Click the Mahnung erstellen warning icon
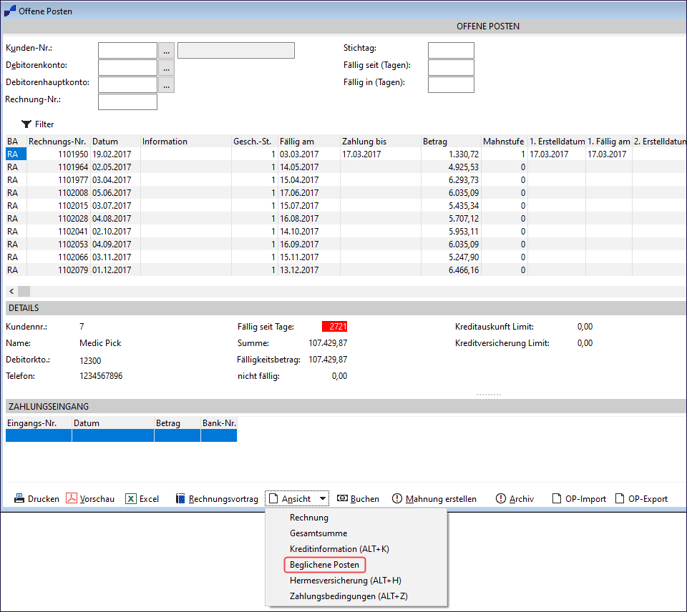Viewport: 687px width, 612px height. pyautogui.click(x=397, y=499)
